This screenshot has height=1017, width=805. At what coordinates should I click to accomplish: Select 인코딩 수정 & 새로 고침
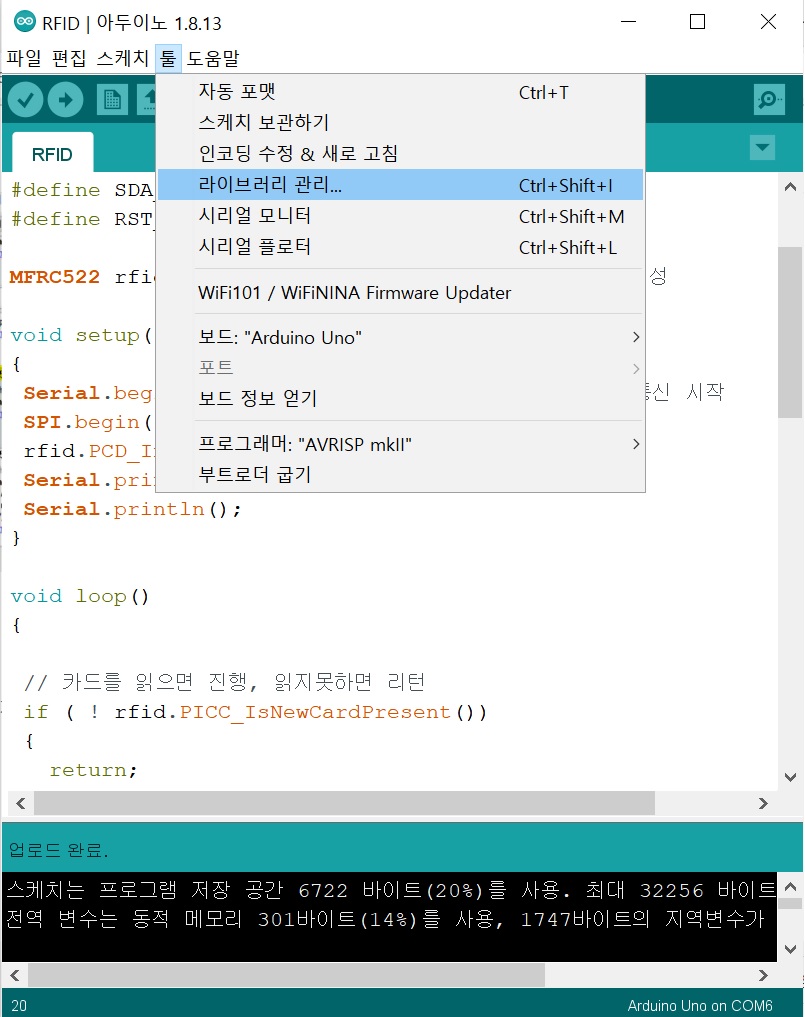coord(401,154)
